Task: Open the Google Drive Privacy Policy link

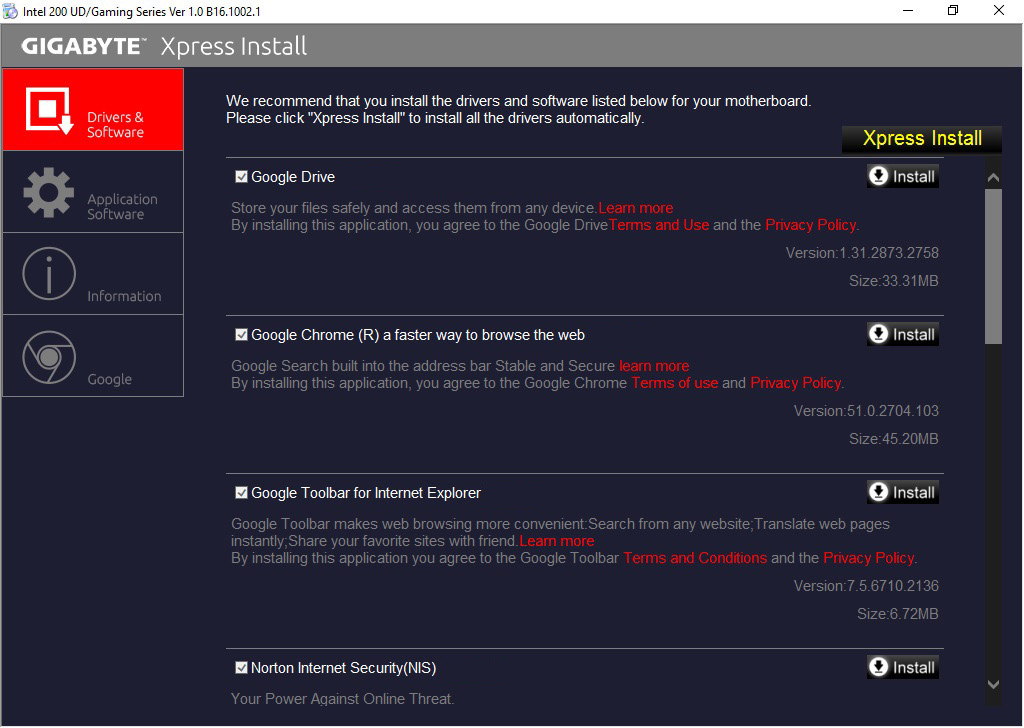Action: pyautogui.click(x=810, y=224)
